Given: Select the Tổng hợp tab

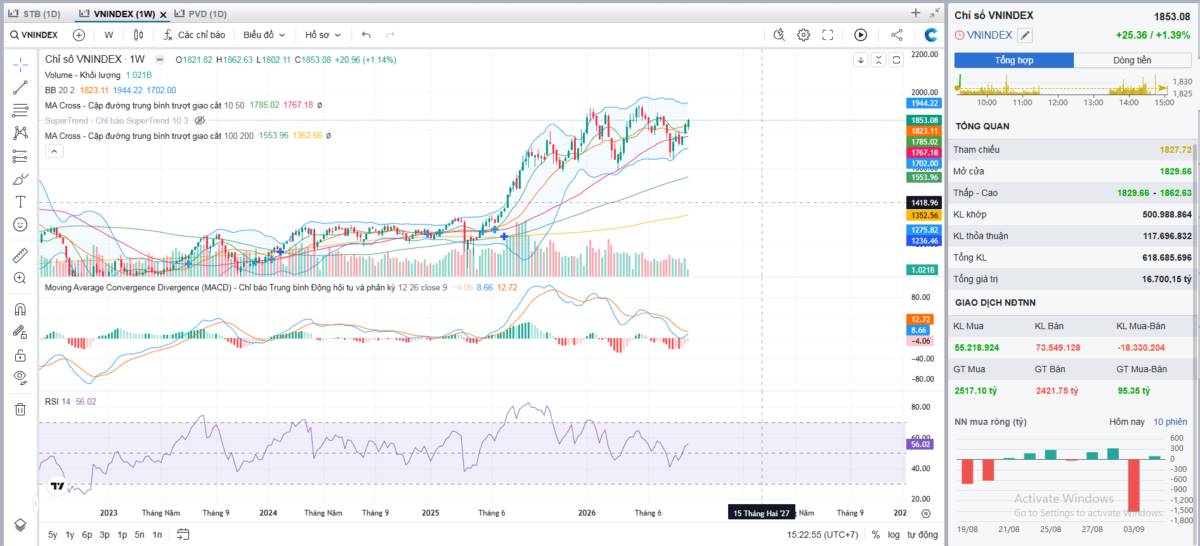Looking at the screenshot, I should [1014, 60].
